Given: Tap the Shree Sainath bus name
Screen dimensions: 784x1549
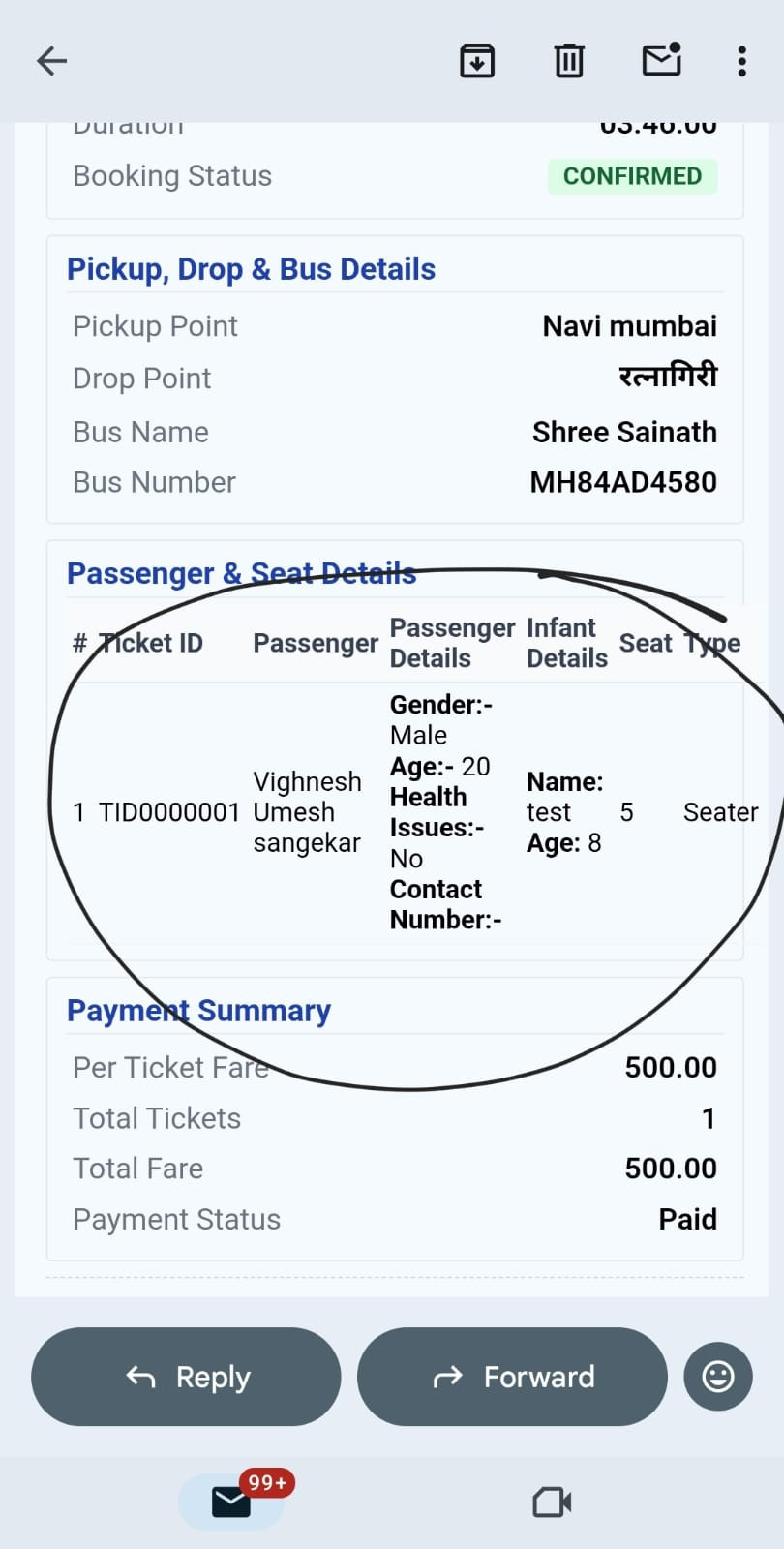Looking at the screenshot, I should tap(624, 432).
